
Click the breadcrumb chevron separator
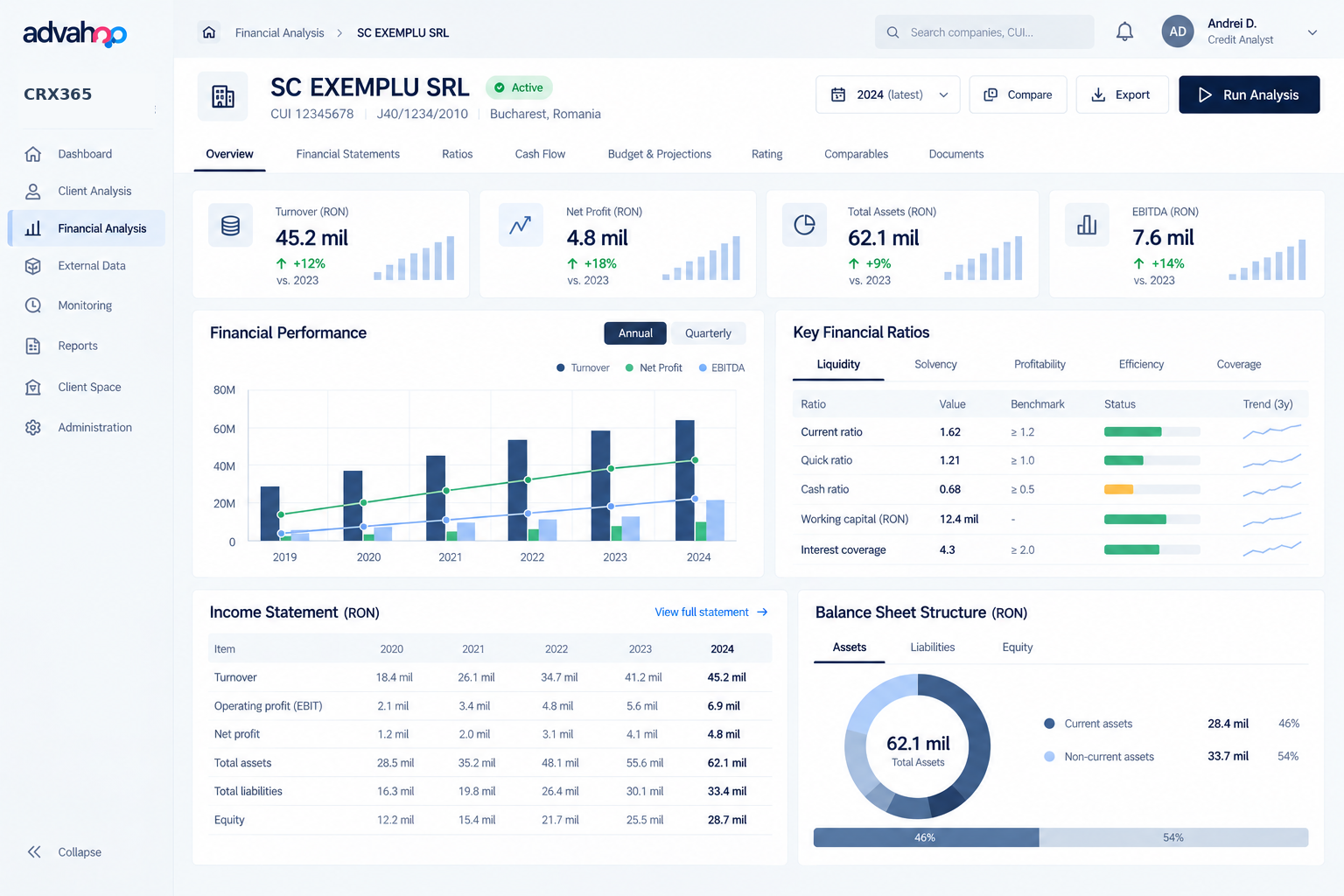339,33
